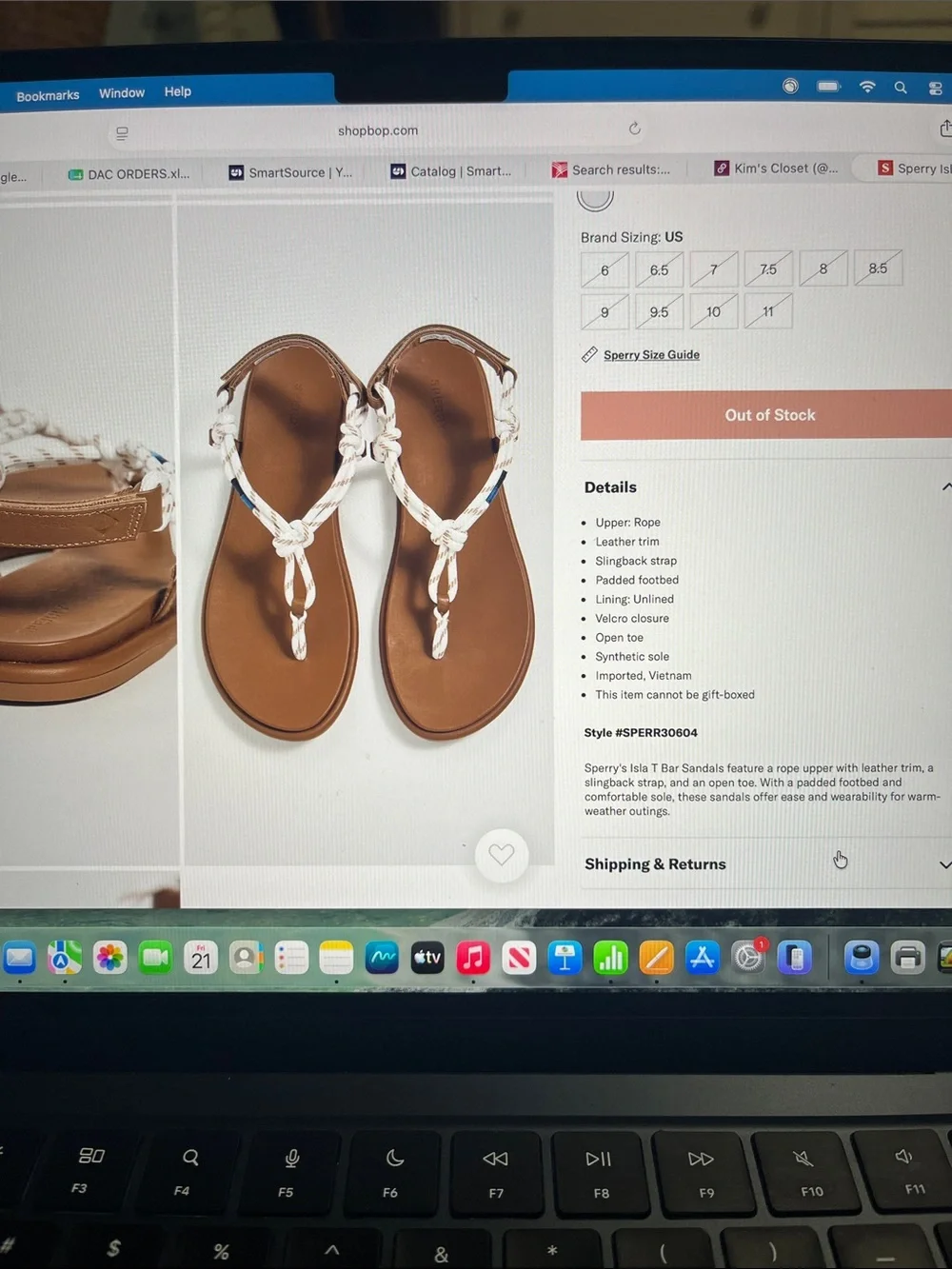Open Apple TV app in dock
Screen dimensions: 952x1269
pos(427,958)
